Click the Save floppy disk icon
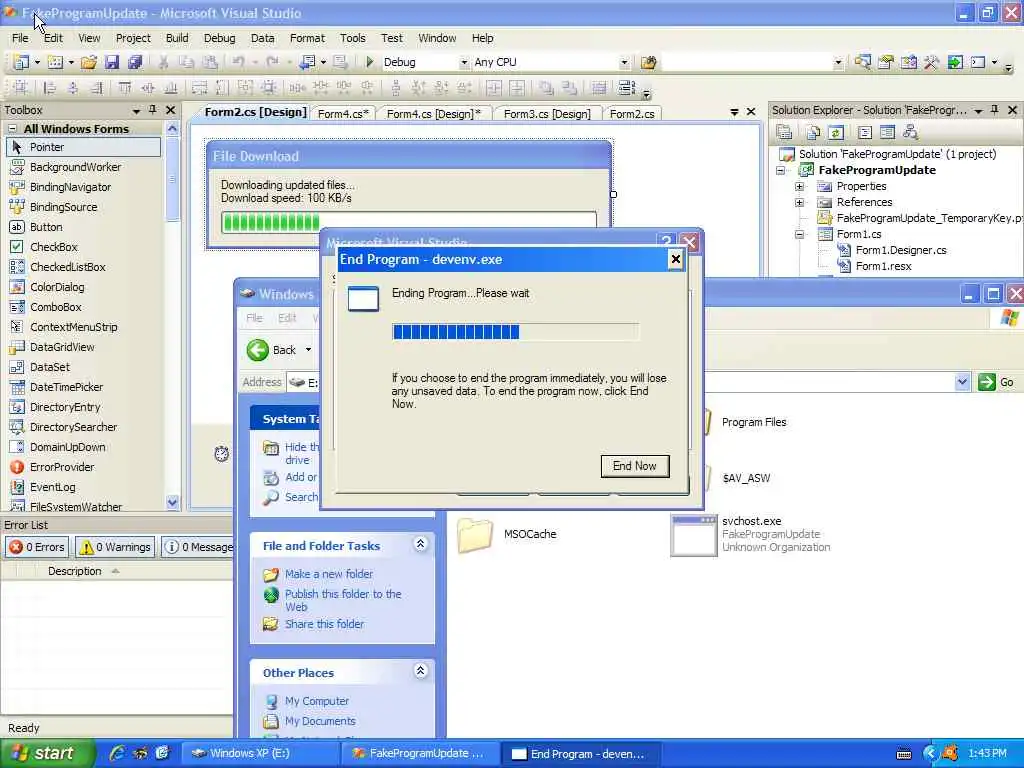 (112, 62)
